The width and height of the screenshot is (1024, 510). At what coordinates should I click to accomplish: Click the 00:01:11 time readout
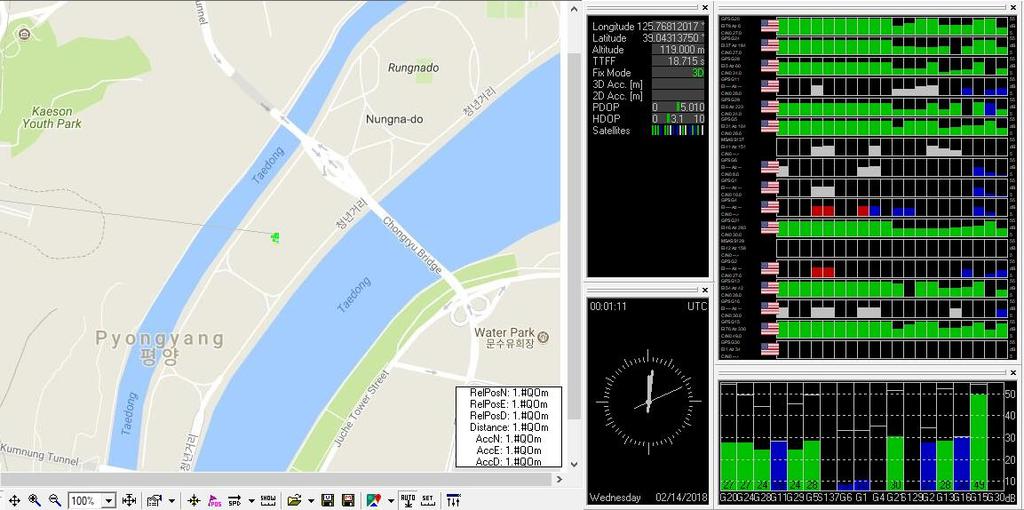pos(608,306)
